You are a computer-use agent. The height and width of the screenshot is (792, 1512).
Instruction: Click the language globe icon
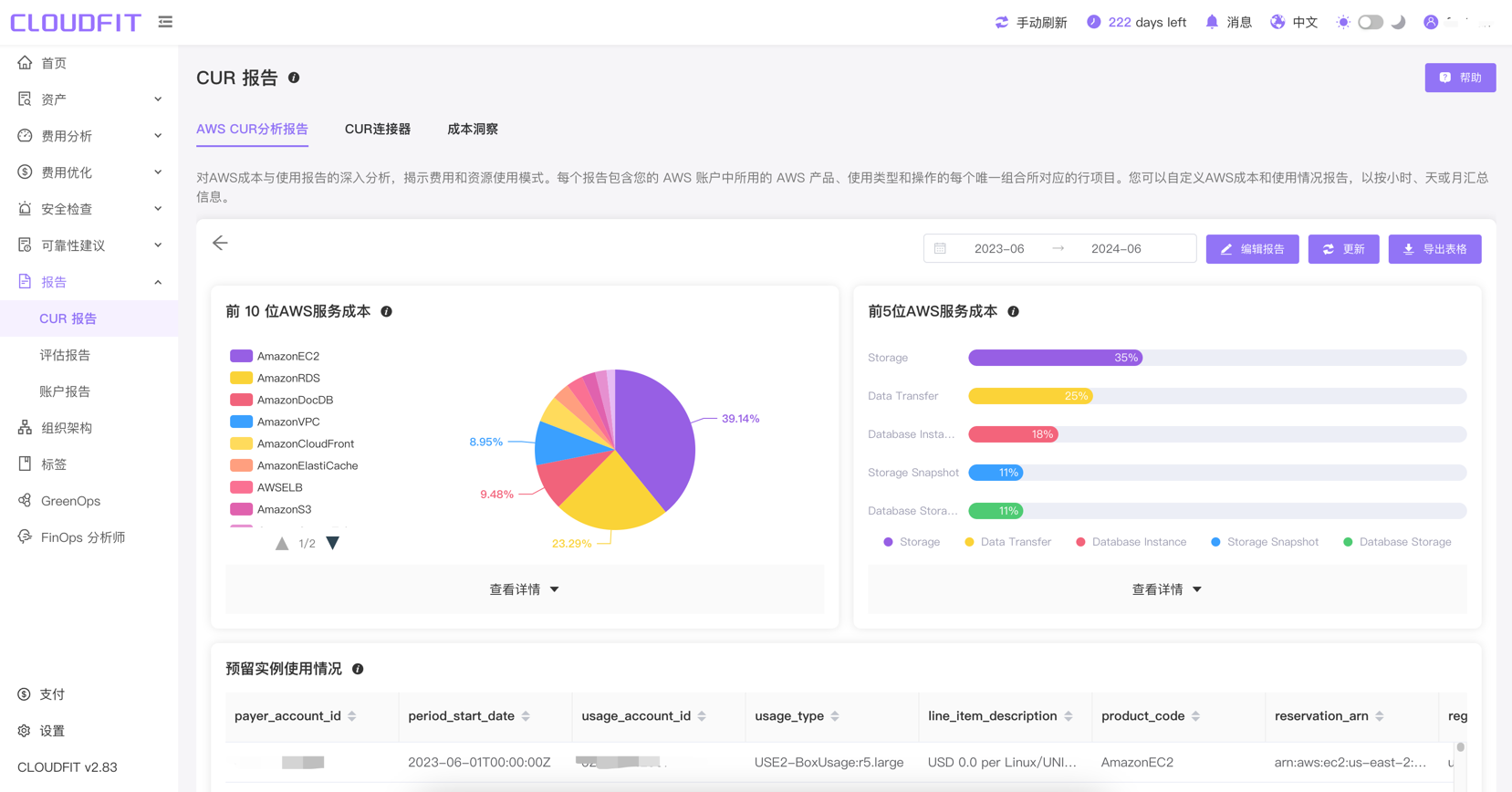tap(1277, 22)
